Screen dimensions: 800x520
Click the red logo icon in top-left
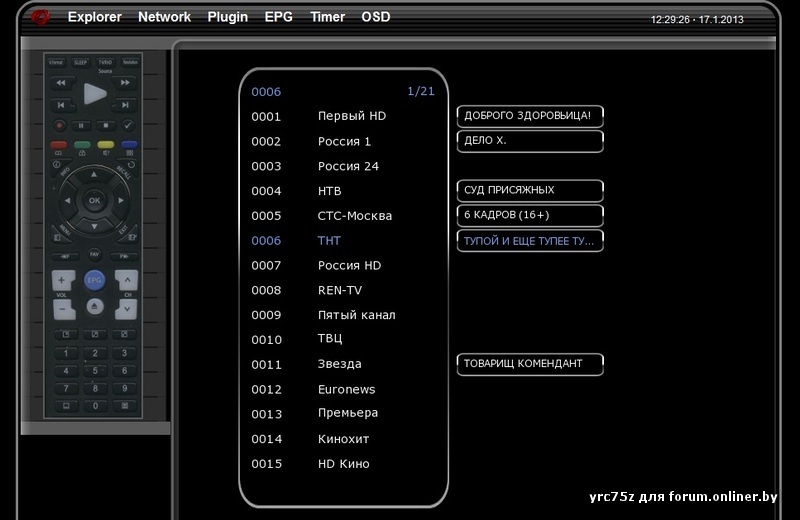point(40,17)
